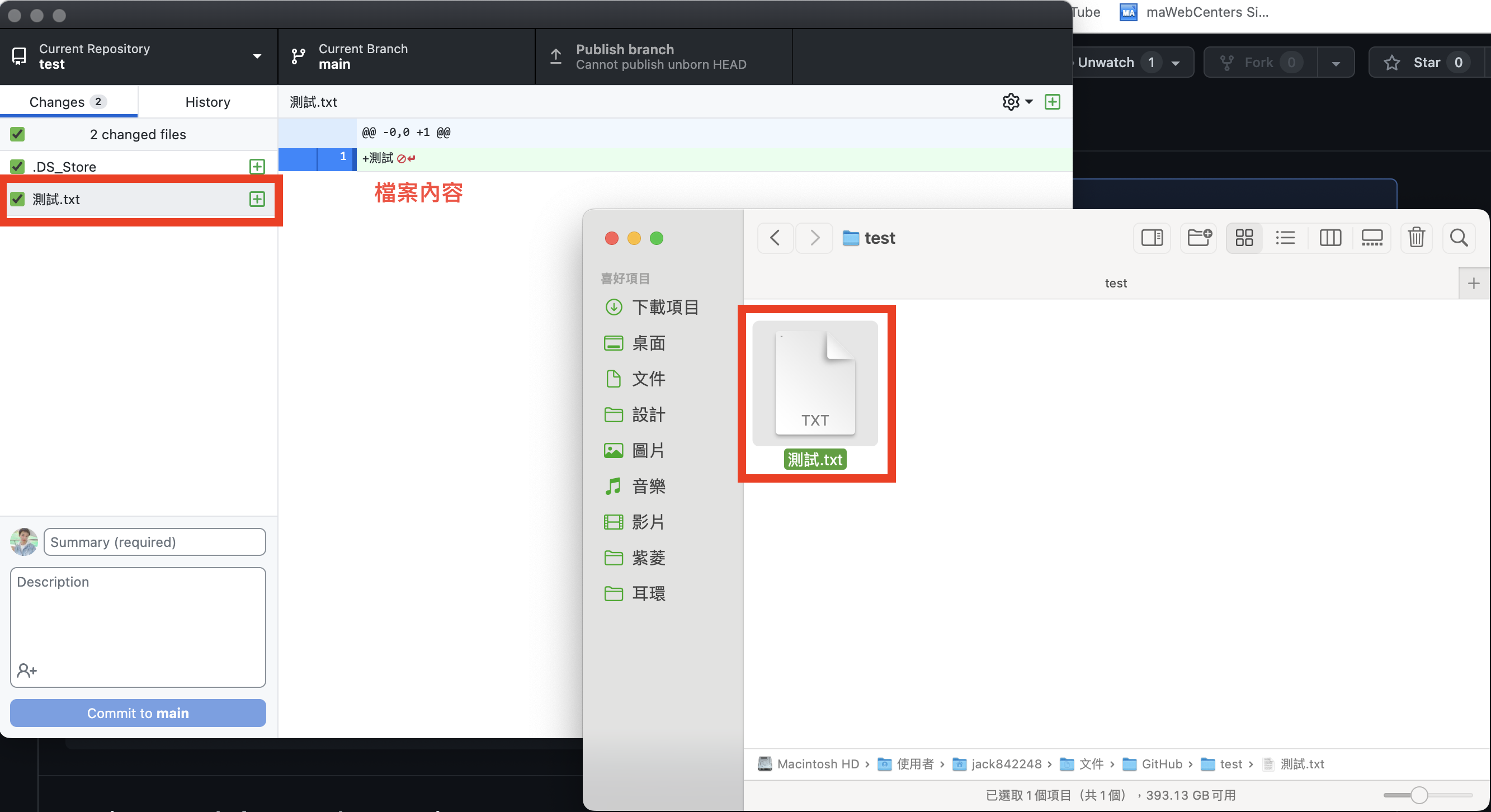This screenshot has height=812, width=1491.
Task: Open the Finder search icon
Action: tap(1459, 238)
